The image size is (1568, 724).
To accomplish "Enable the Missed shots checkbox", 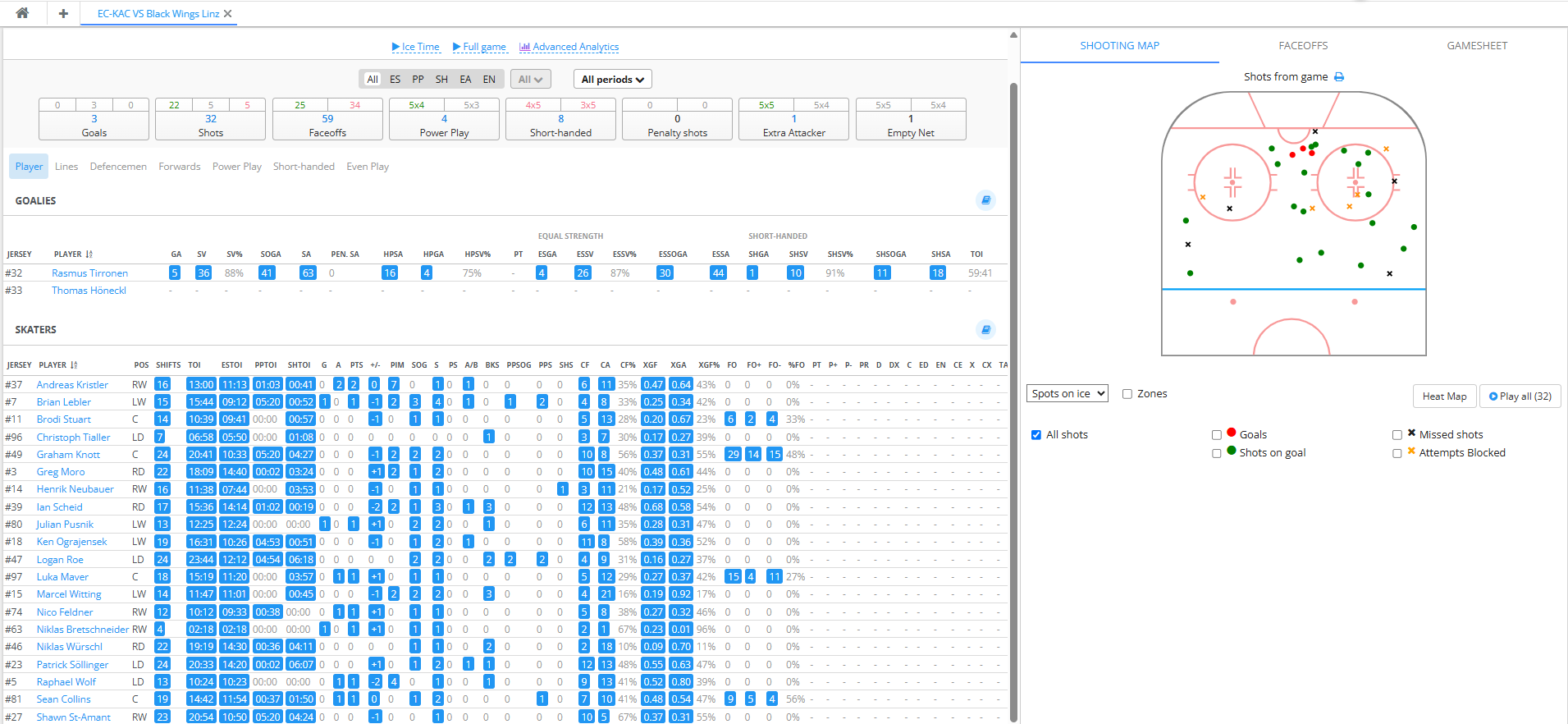I will [1397, 435].
